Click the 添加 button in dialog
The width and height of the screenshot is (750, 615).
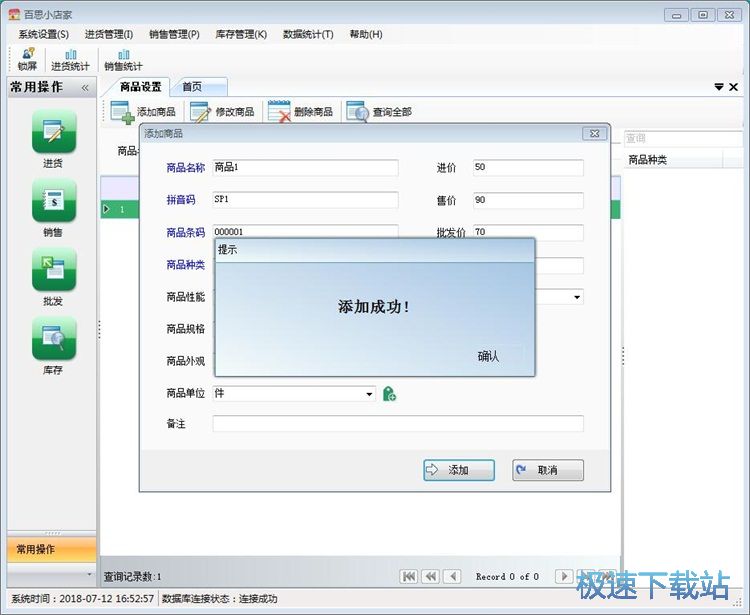[459, 470]
